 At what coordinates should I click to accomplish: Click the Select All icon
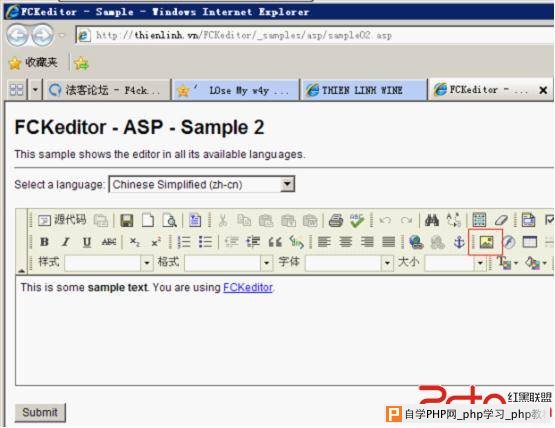(x=479, y=220)
